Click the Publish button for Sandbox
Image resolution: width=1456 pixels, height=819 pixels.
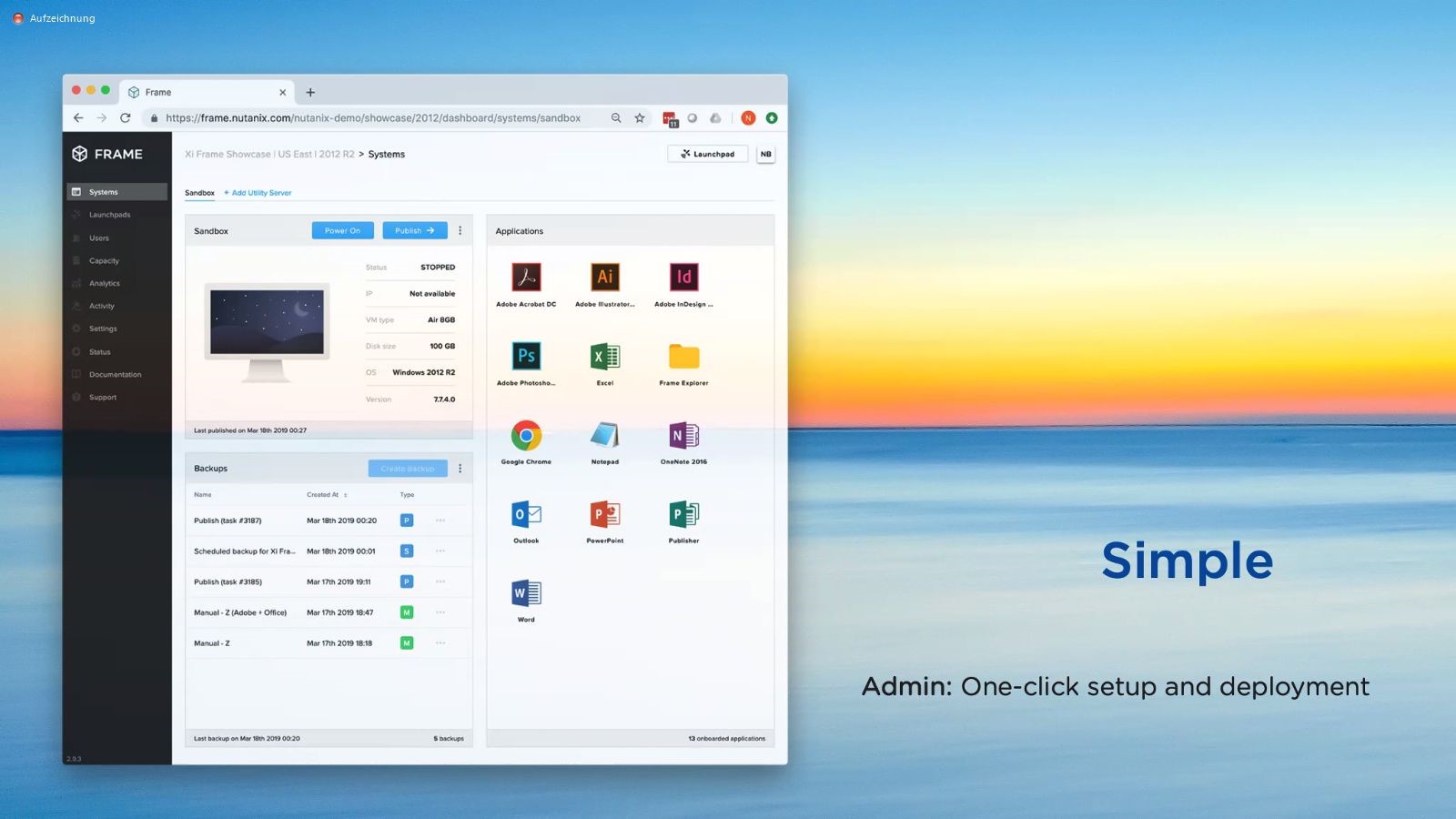[414, 231]
